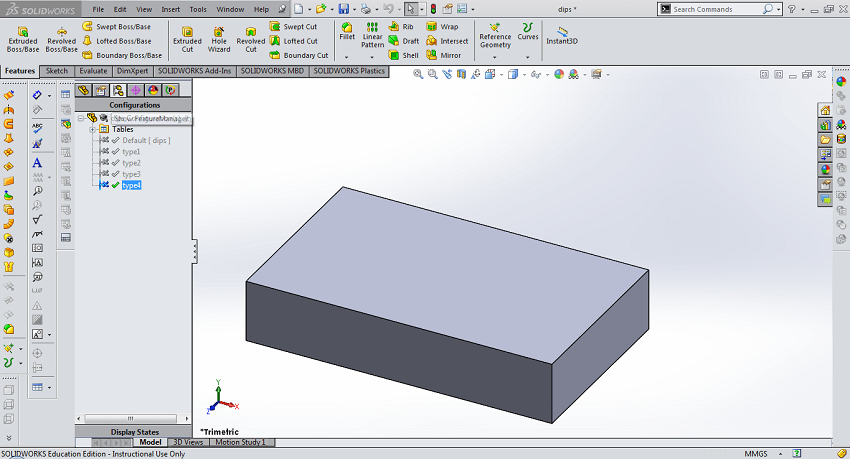Switch to the 3D Views tab
This screenshot has height=459, width=850.
188,442
